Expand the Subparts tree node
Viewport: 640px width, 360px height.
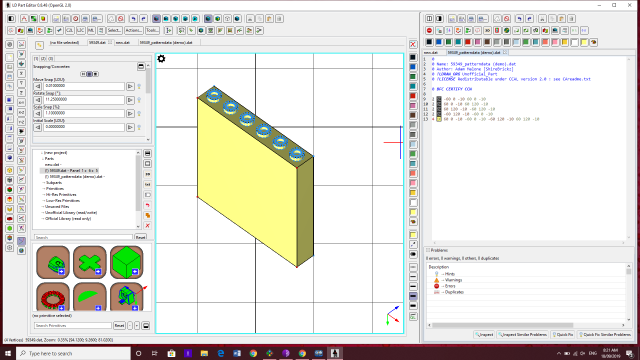tap(43, 183)
